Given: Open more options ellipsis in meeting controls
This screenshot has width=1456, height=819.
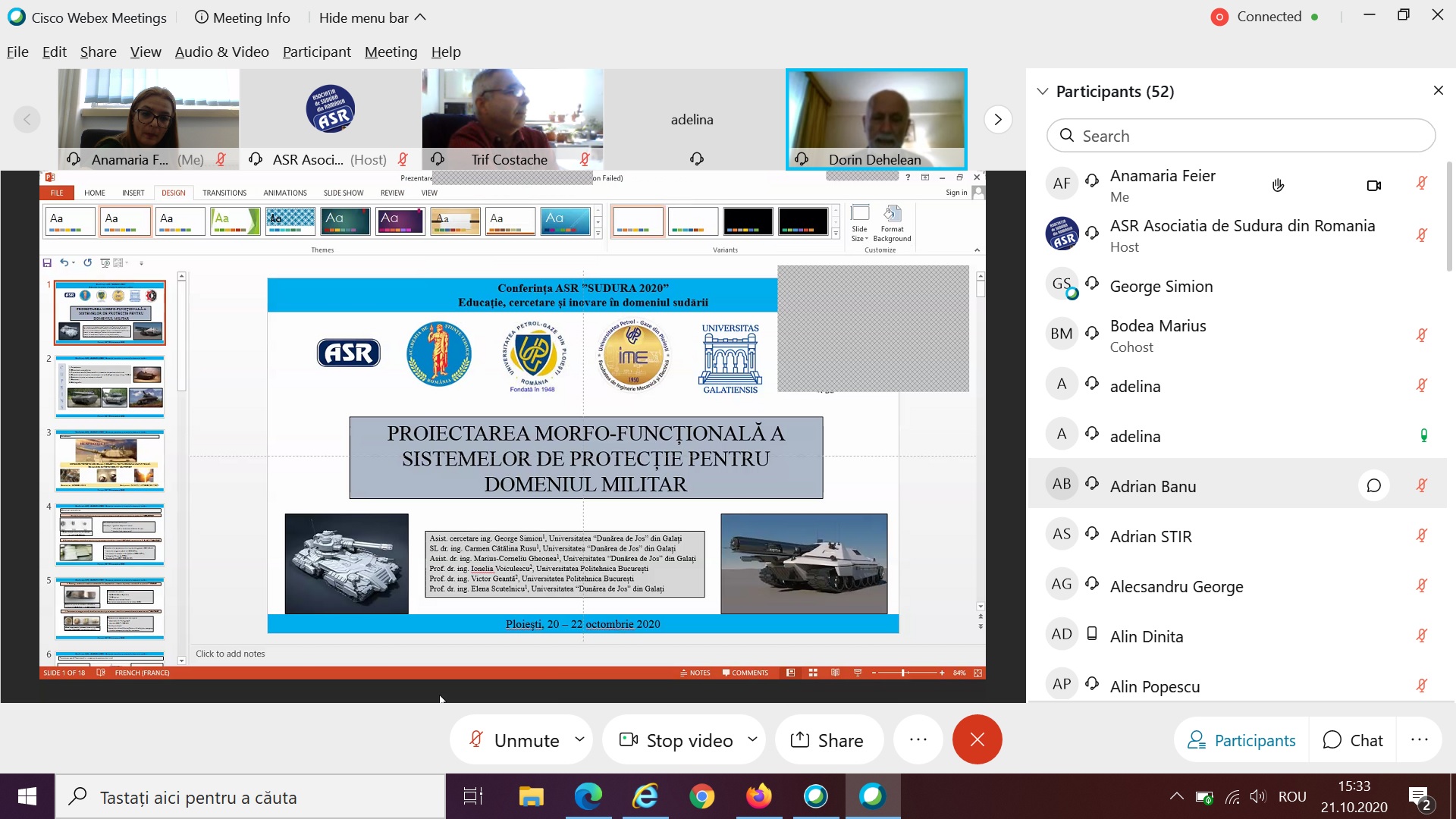Looking at the screenshot, I should point(918,739).
